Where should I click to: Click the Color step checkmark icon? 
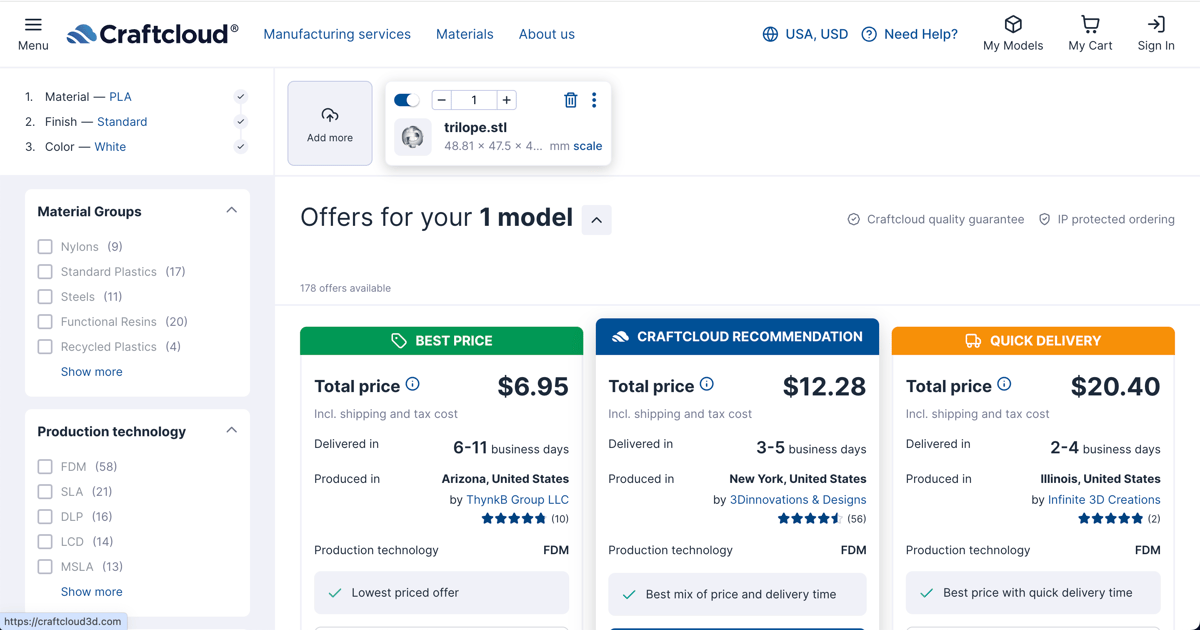[x=240, y=147]
